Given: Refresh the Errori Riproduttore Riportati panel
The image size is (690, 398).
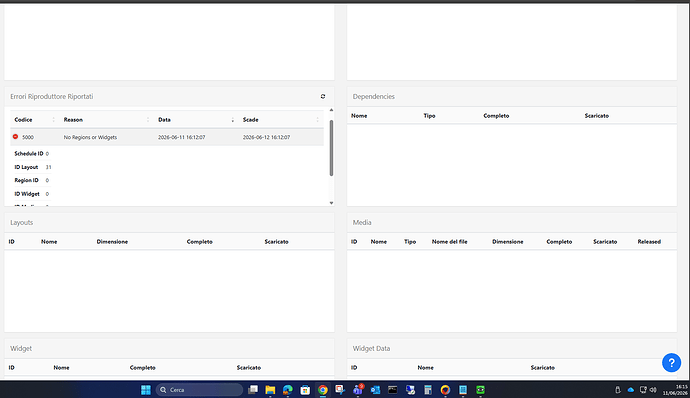Looking at the screenshot, I should pyautogui.click(x=323, y=96).
